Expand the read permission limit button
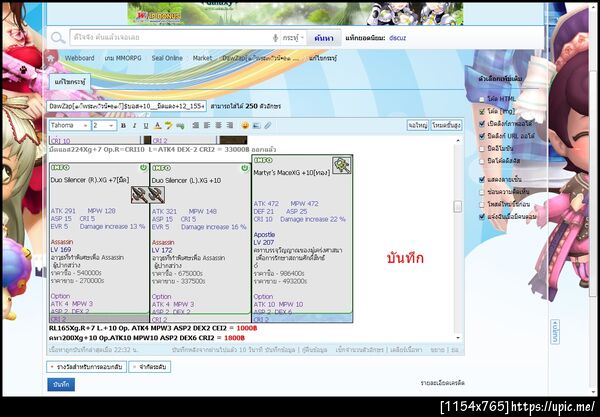The image size is (600, 417). 150,367
